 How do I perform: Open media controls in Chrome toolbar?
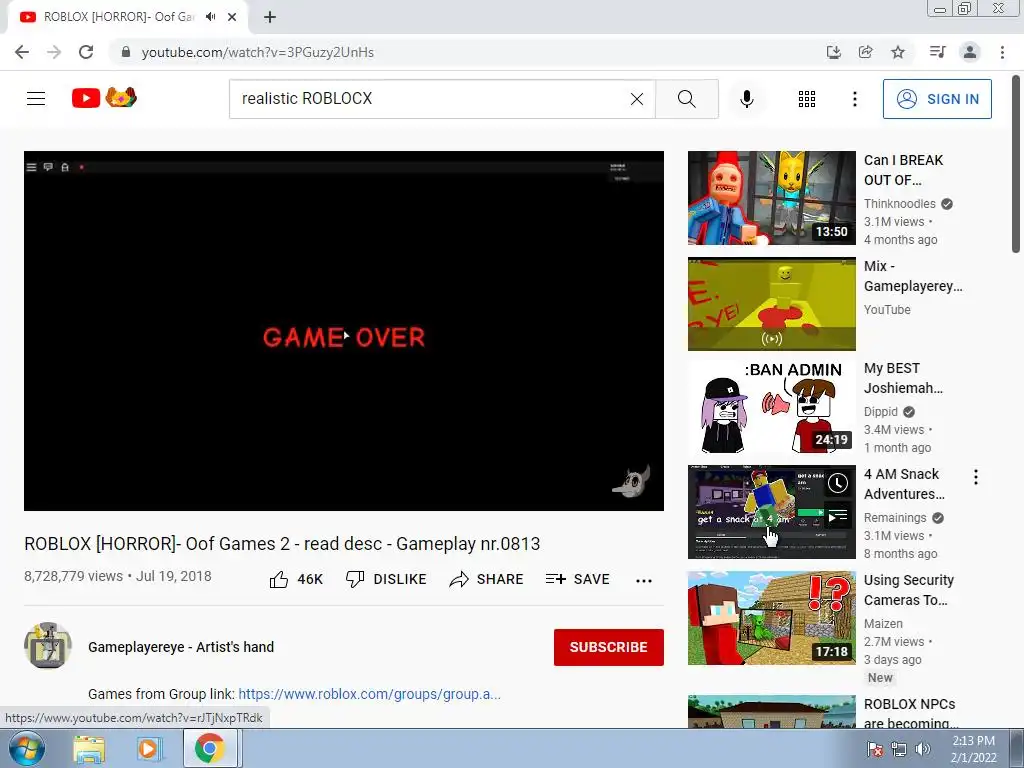click(x=937, y=52)
